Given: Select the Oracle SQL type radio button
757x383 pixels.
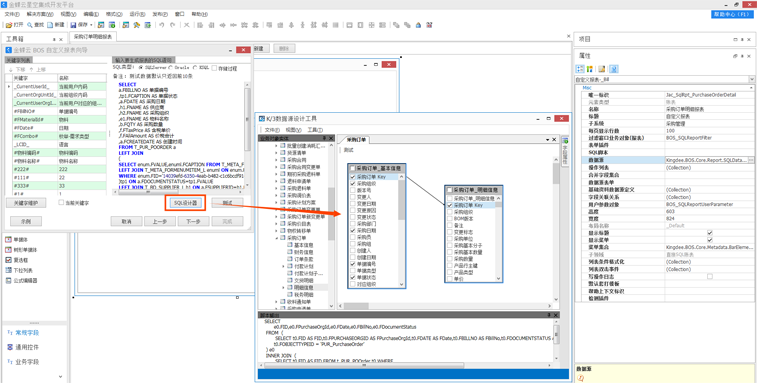Looking at the screenshot, I should pos(169,68).
